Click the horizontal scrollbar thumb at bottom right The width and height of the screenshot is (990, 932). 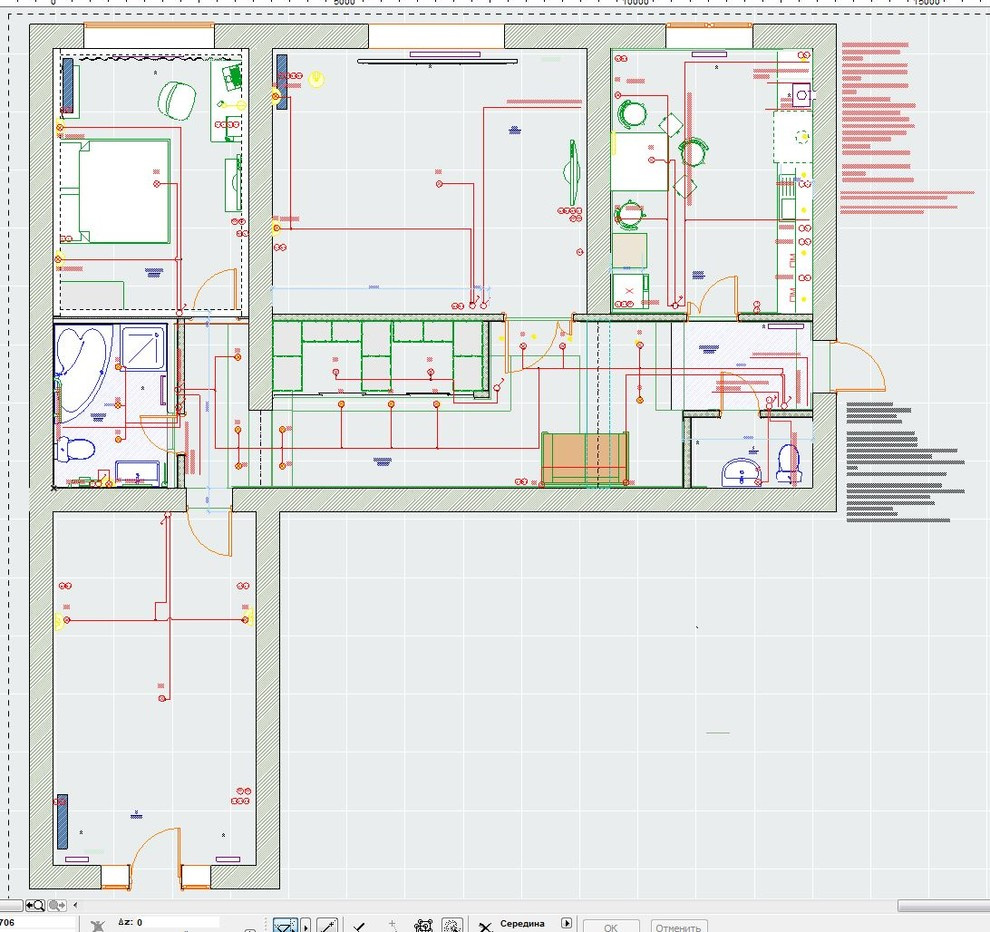[942, 906]
